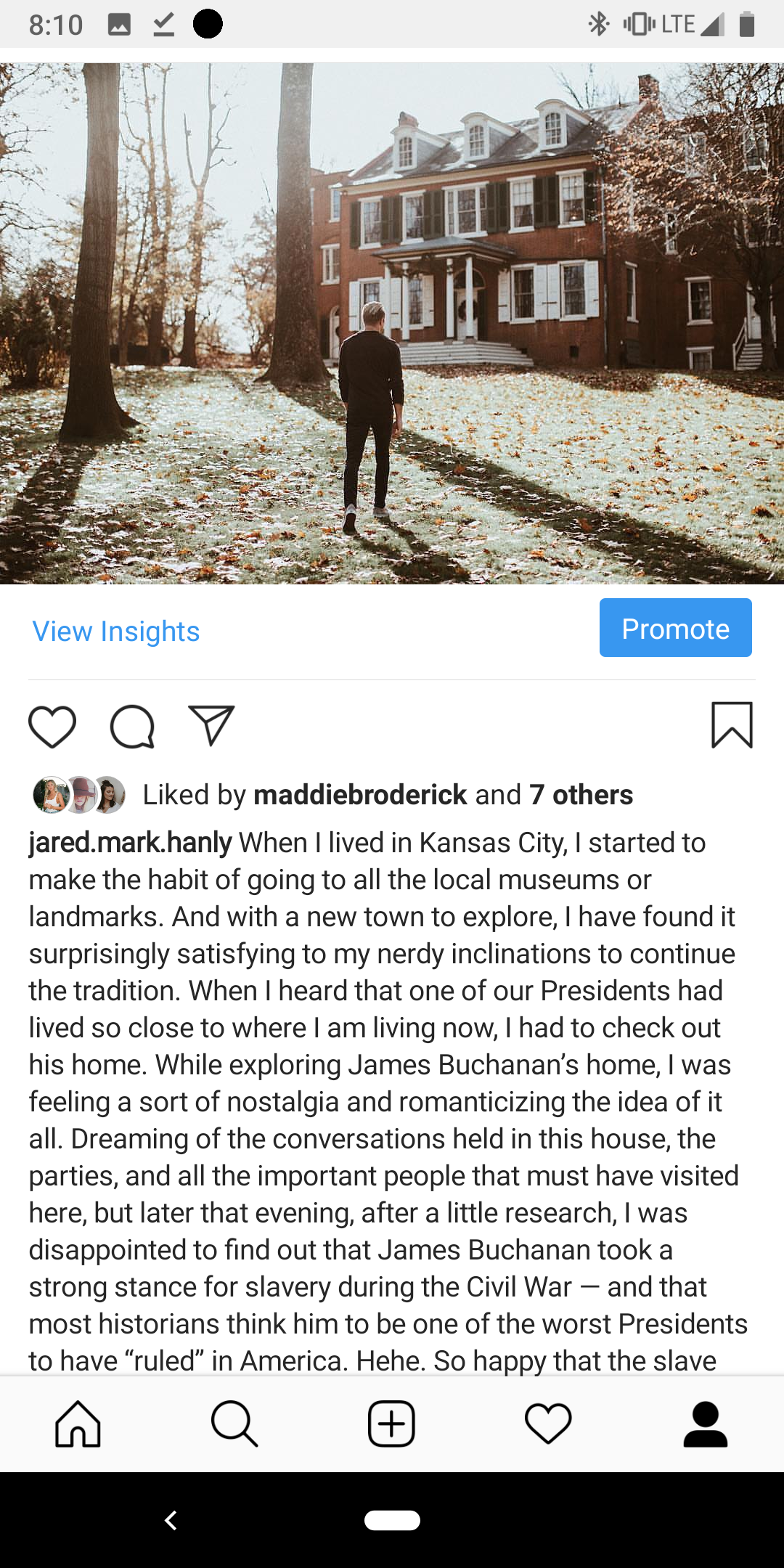This screenshot has height=1568, width=784.
Task: Go to Home tab in bottom bar
Action: 78,1424
